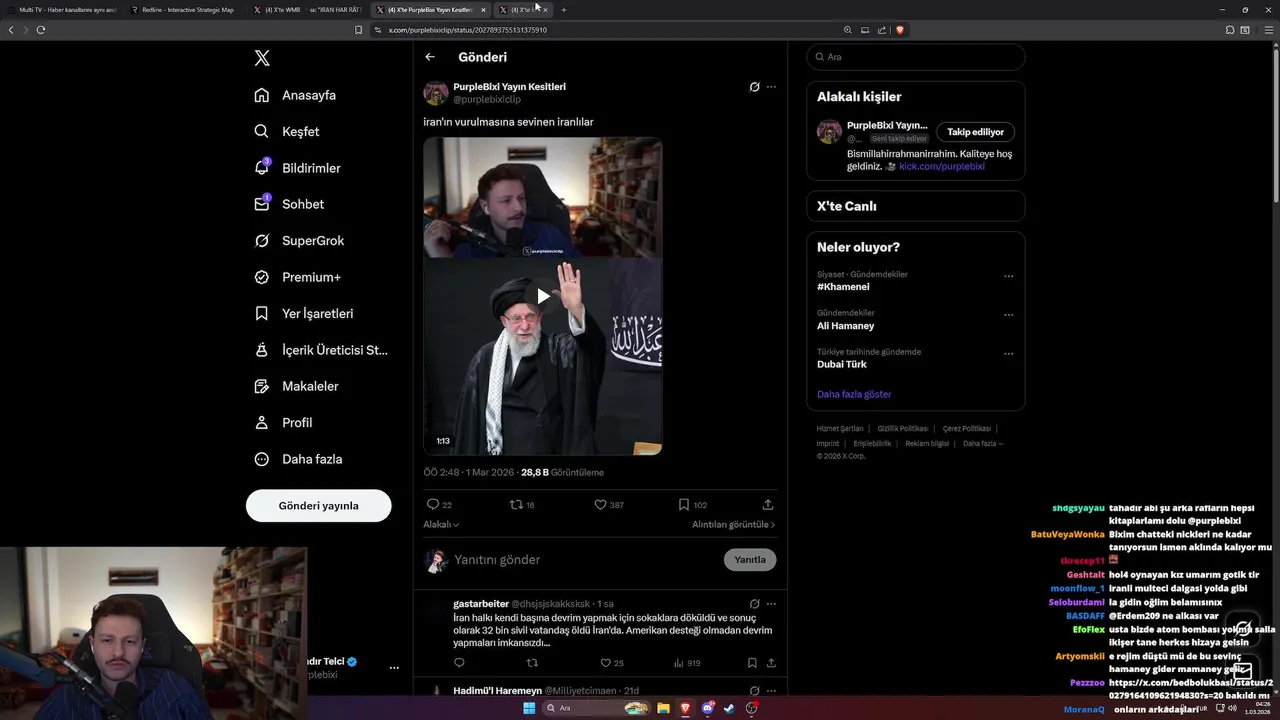Switch to Multi TV browser tab
1280x720 pixels.
coord(62,10)
